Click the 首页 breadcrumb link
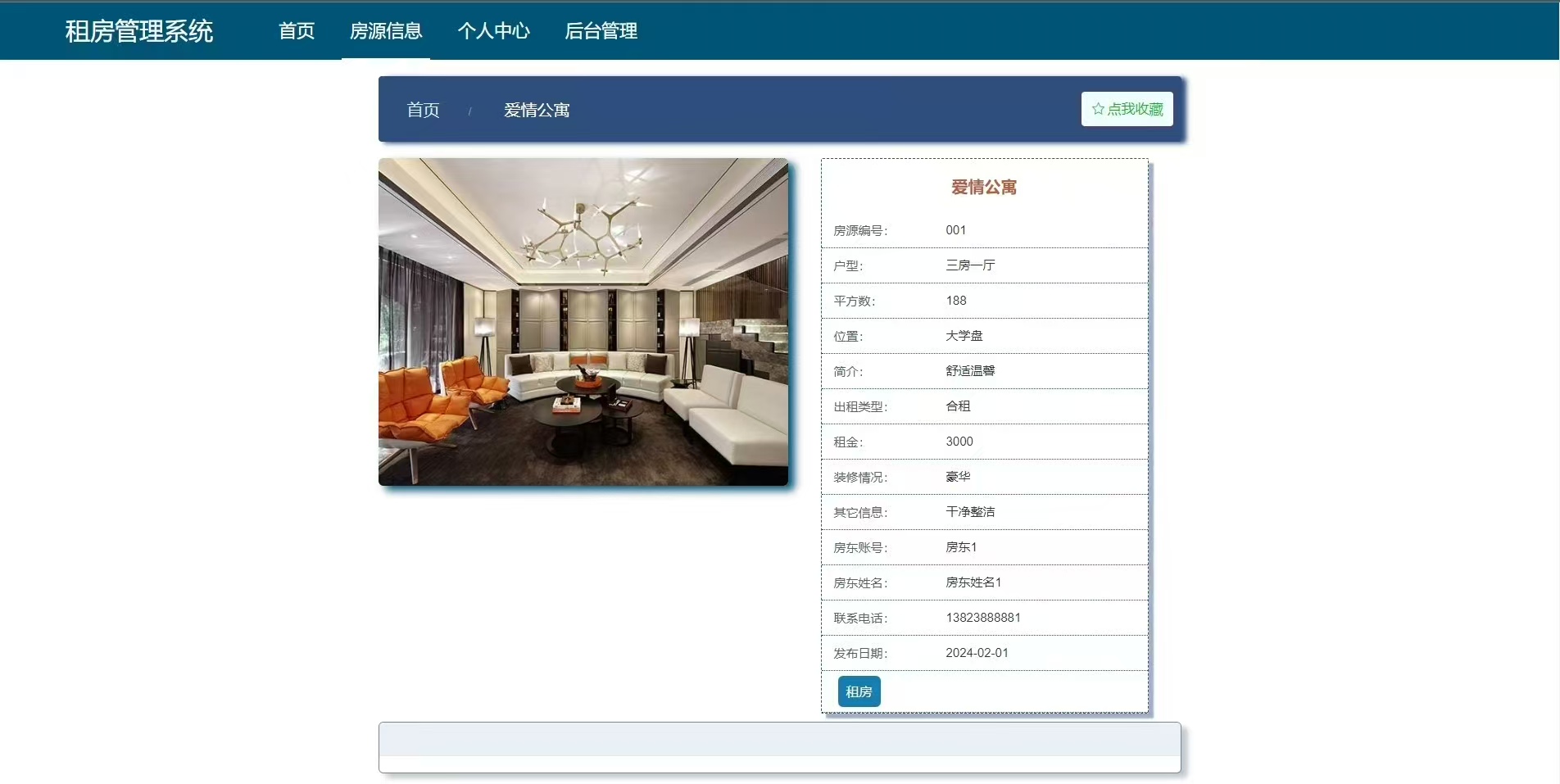The width and height of the screenshot is (1560, 784). [x=424, y=110]
